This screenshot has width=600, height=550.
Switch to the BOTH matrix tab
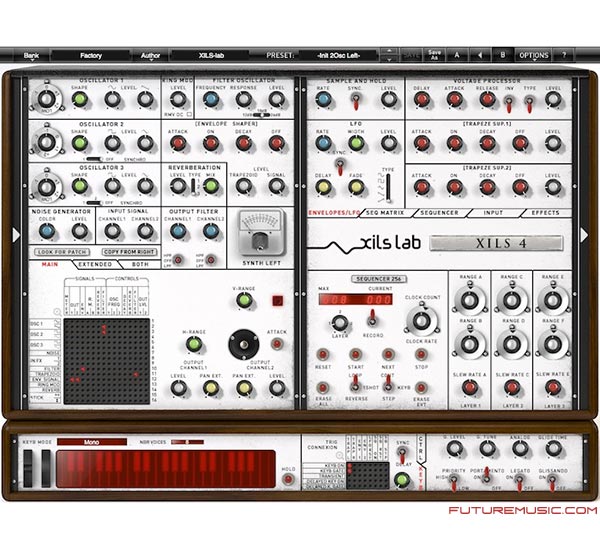pos(140,264)
